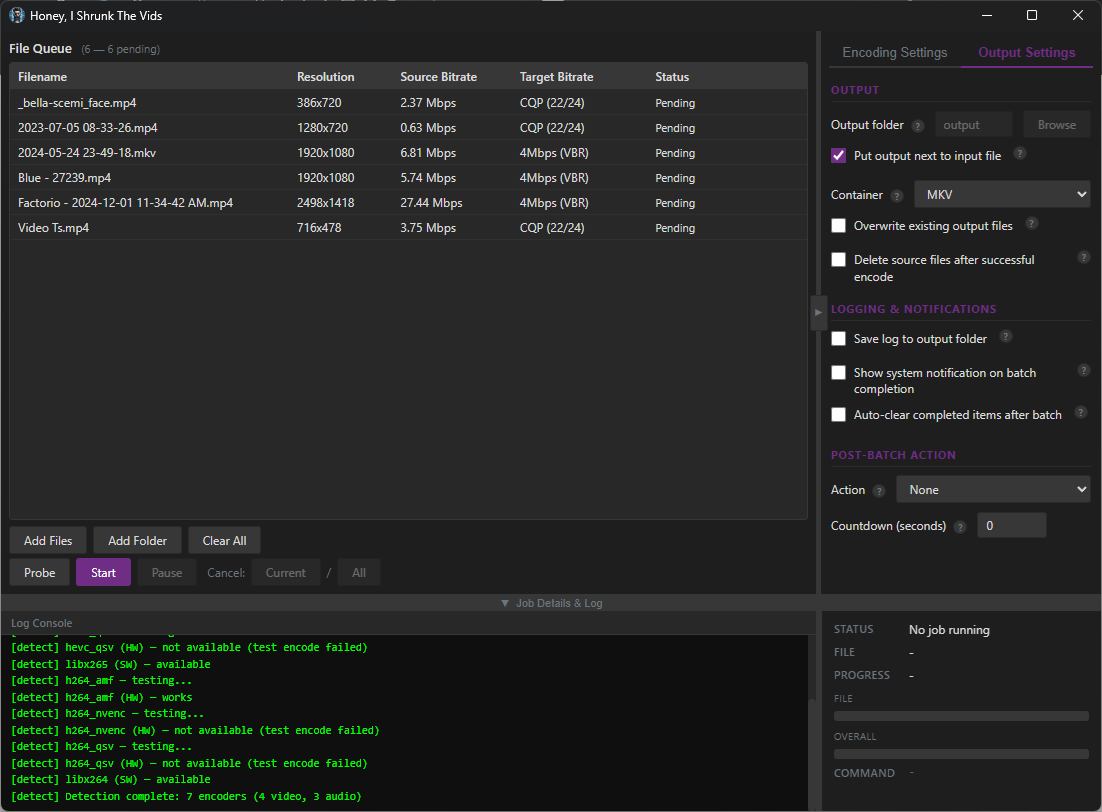Collapse the Job Details & Log section

coord(551,603)
